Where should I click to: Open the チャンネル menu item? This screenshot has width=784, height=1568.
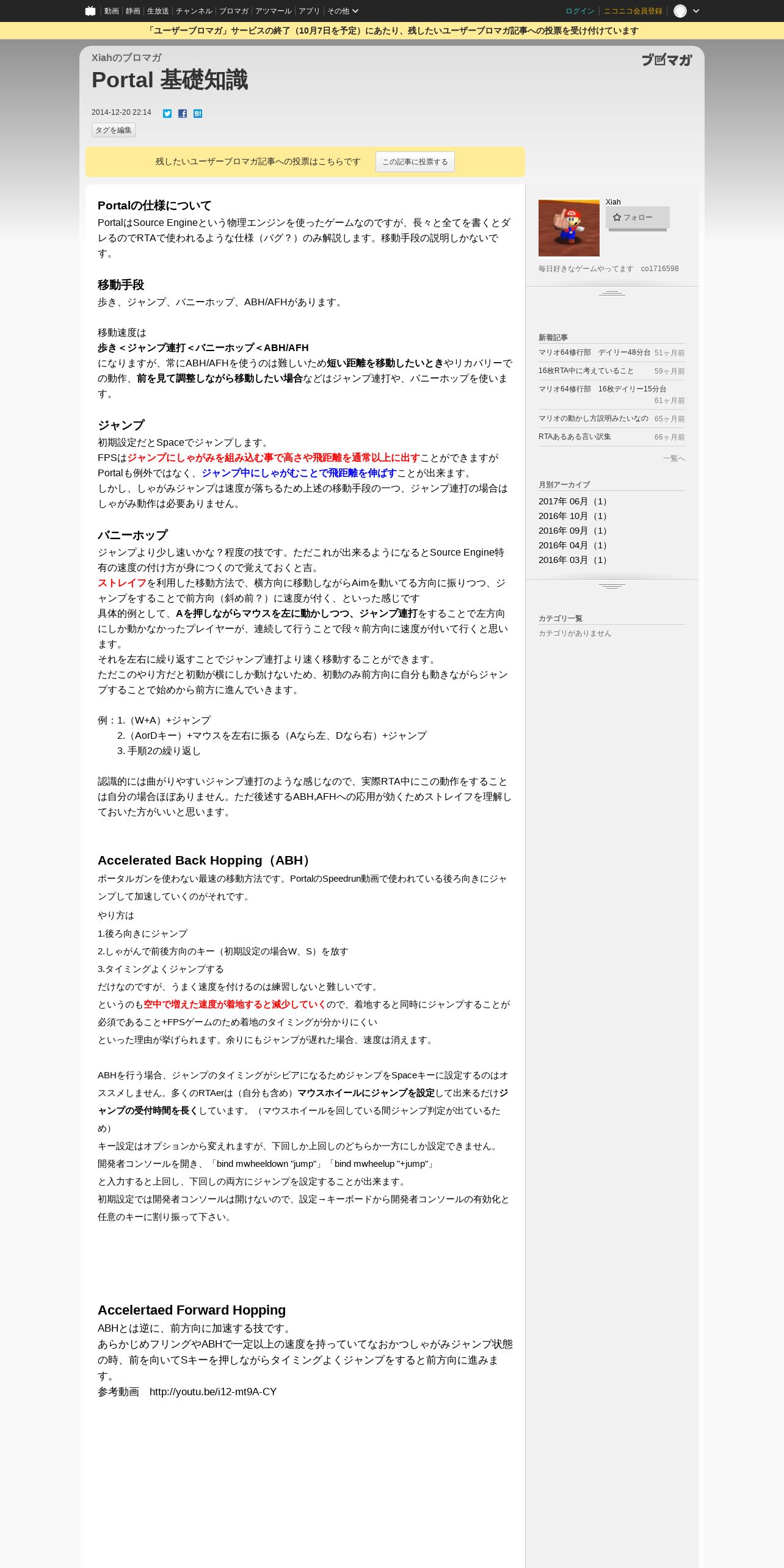pyautogui.click(x=194, y=11)
